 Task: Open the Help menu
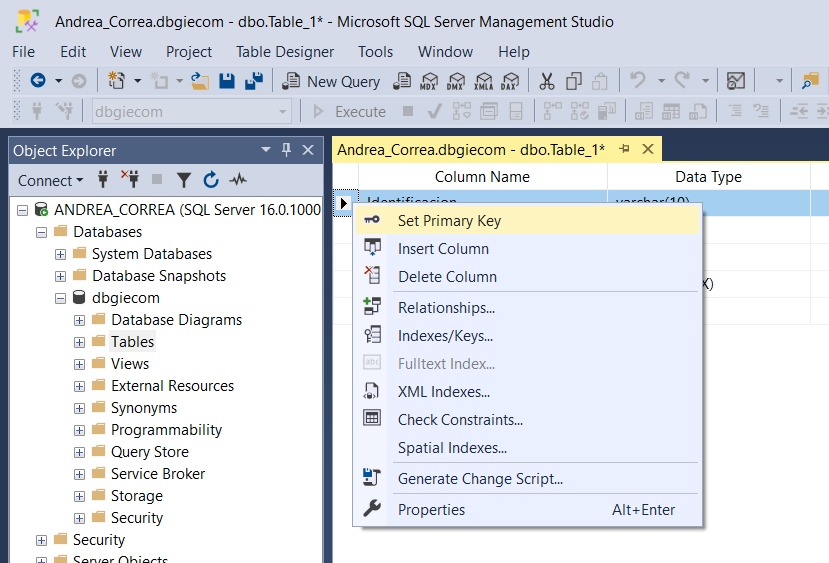(514, 52)
